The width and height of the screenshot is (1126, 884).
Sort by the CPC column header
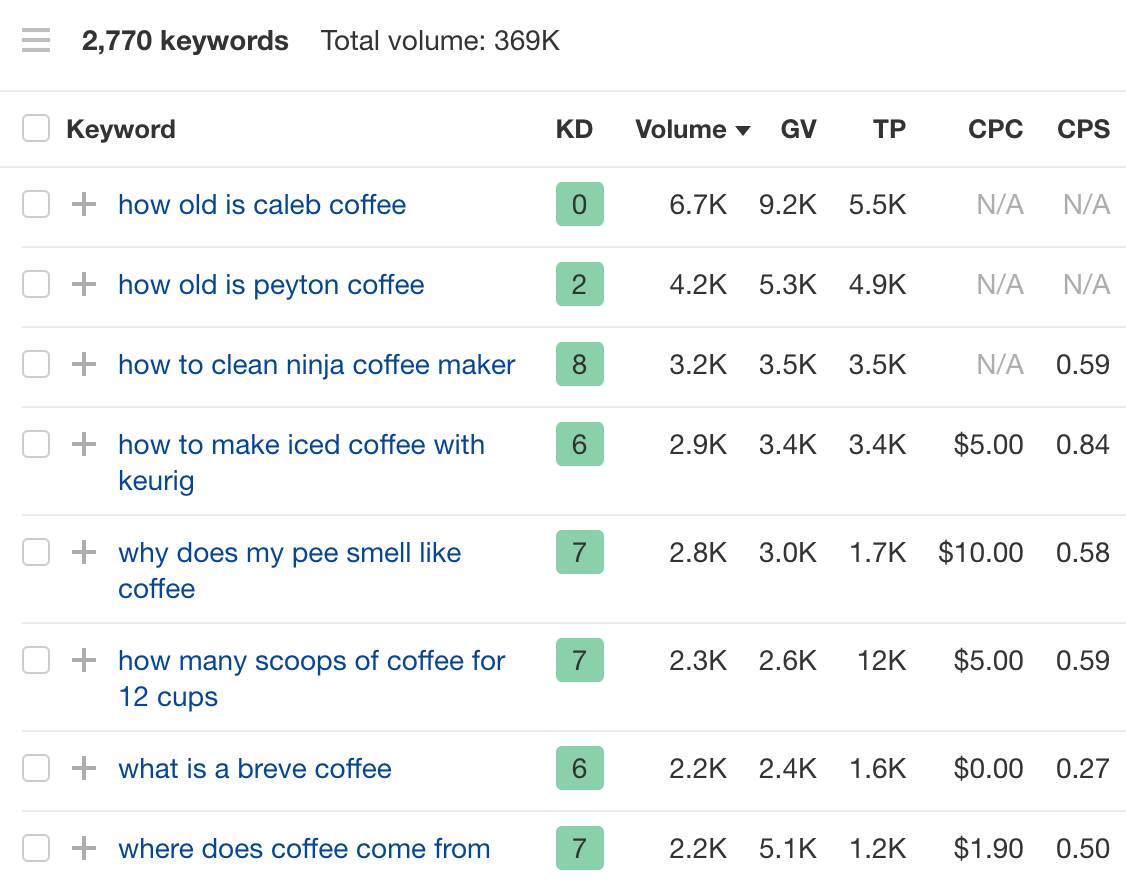[x=995, y=129]
